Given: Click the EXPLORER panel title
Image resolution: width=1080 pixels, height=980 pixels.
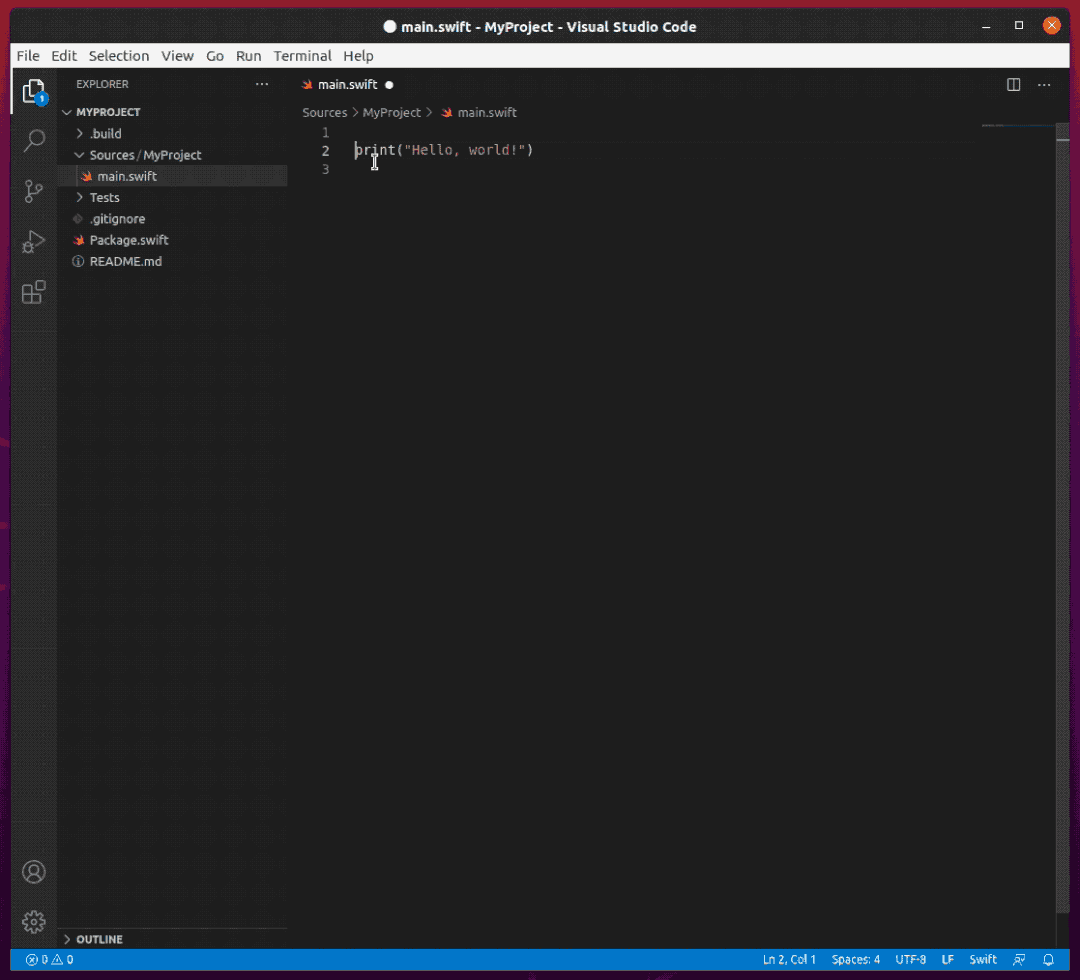Looking at the screenshot, I should coord(102,84).
